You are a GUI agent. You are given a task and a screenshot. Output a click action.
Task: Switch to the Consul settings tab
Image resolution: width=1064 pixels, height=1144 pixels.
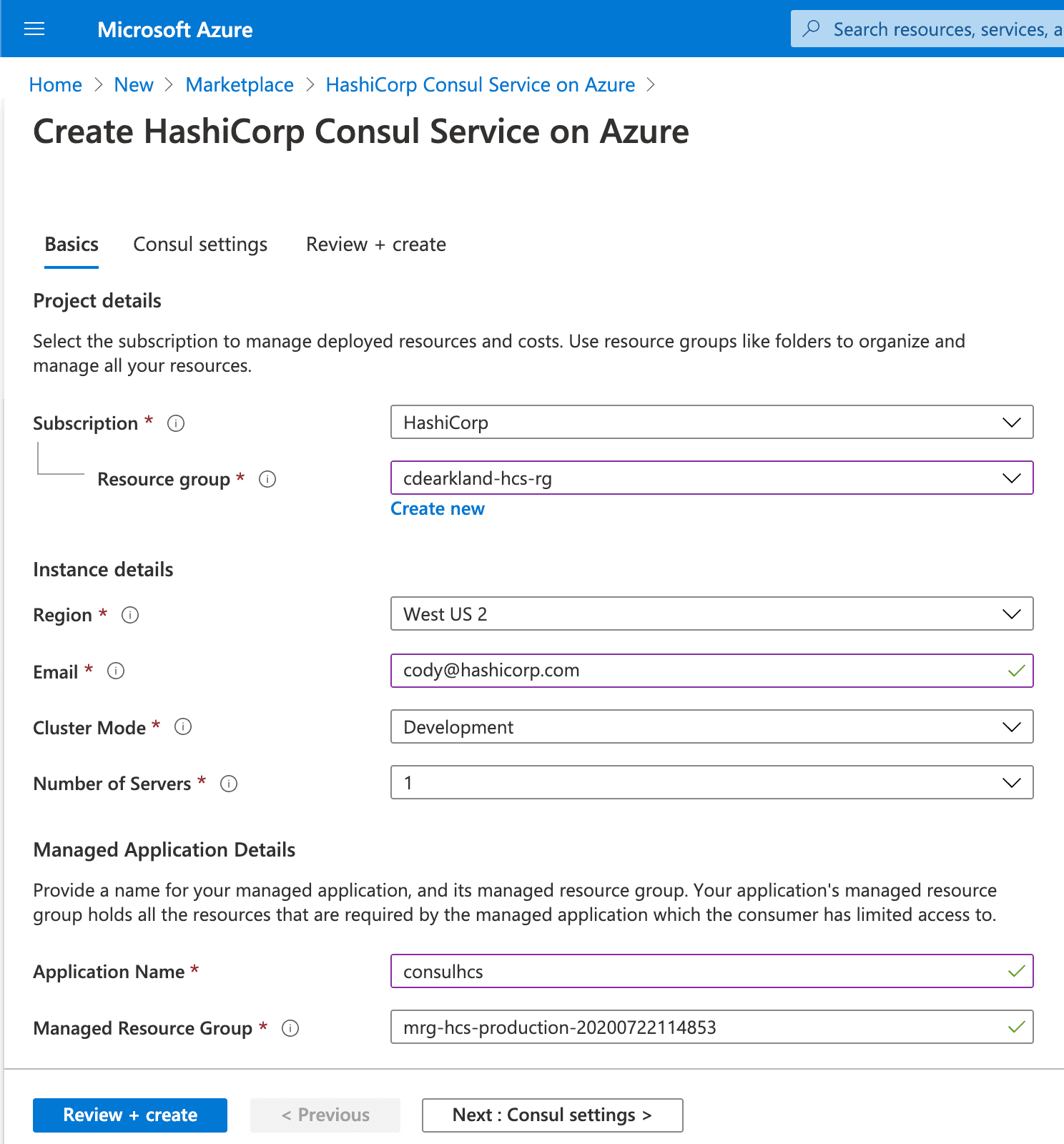coord(200,245)
